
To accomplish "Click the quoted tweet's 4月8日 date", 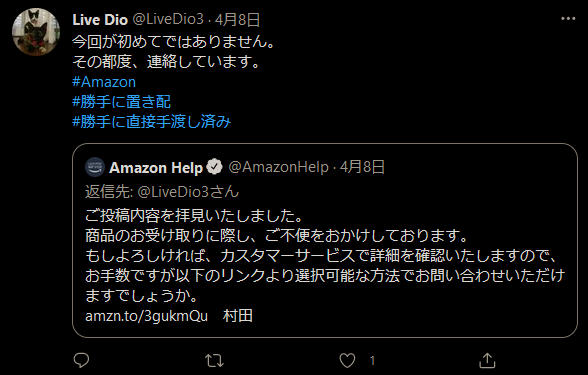I will point(362,167).
